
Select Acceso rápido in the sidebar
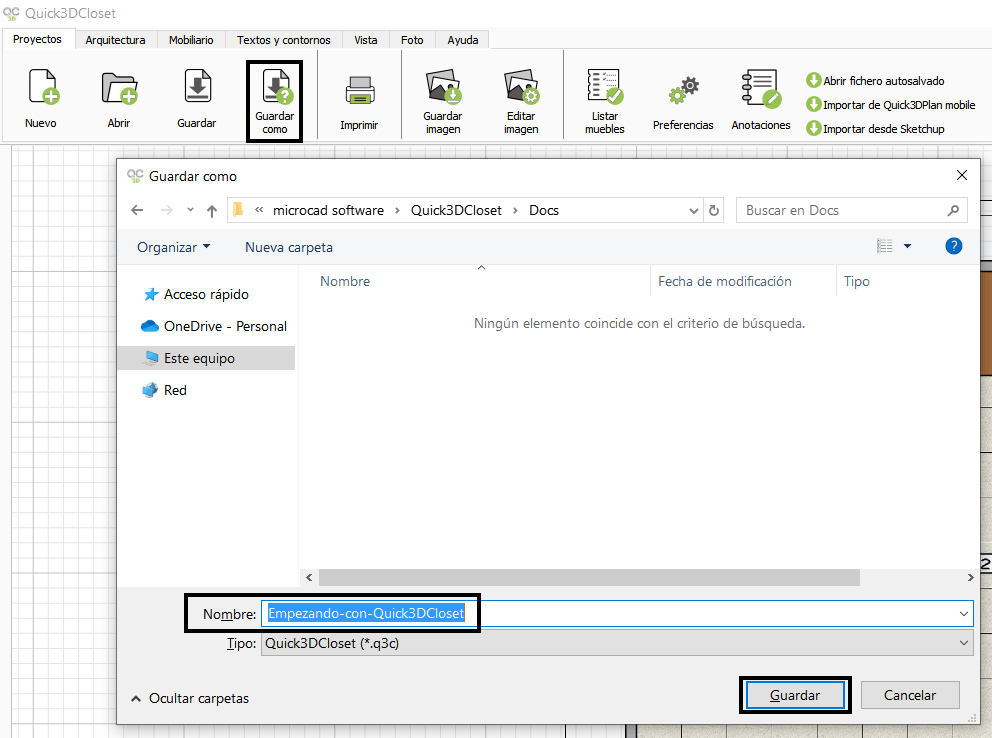(x=206, y=294)
